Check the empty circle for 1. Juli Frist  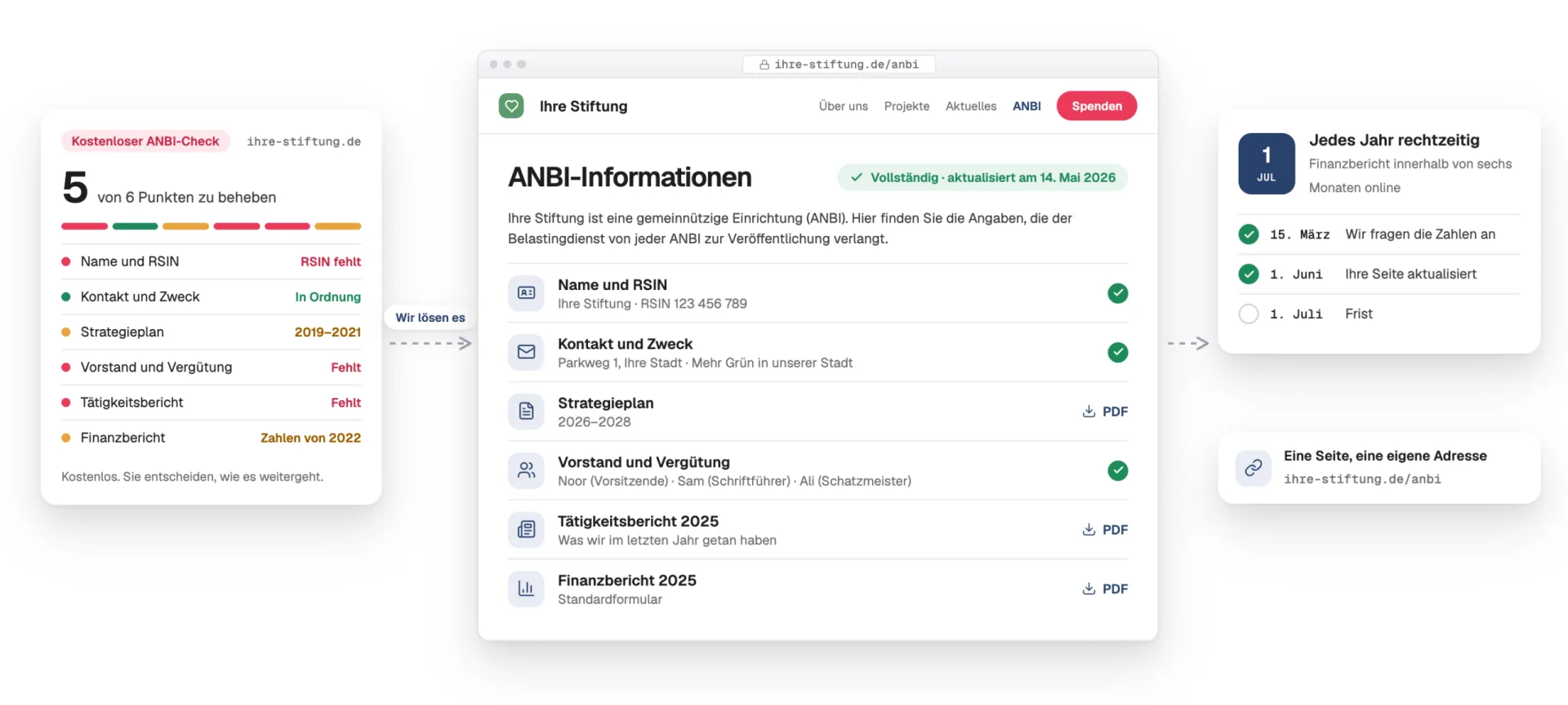pyautogui.click(x=1249, y=314)
